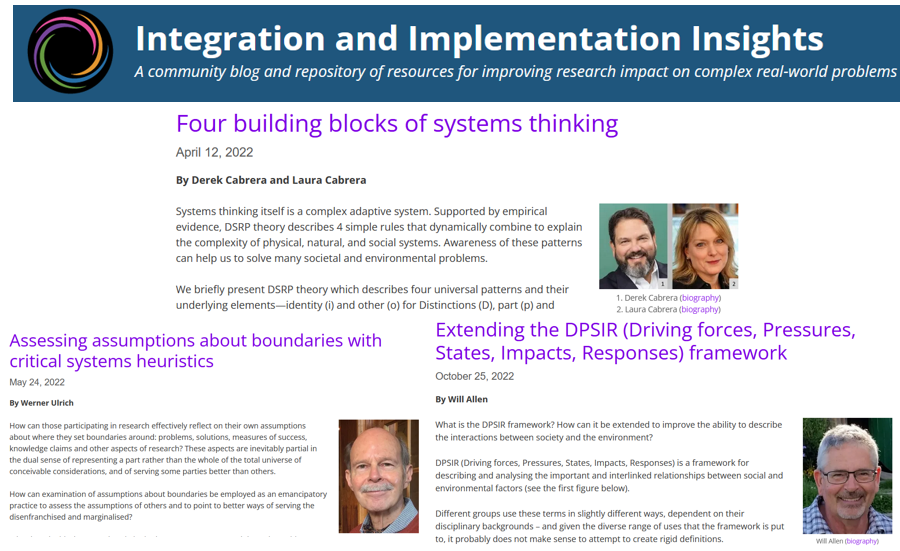Open Derek Cabrera's biography link
The width and height of the screenshot is (900, 551).
[700, 298]
